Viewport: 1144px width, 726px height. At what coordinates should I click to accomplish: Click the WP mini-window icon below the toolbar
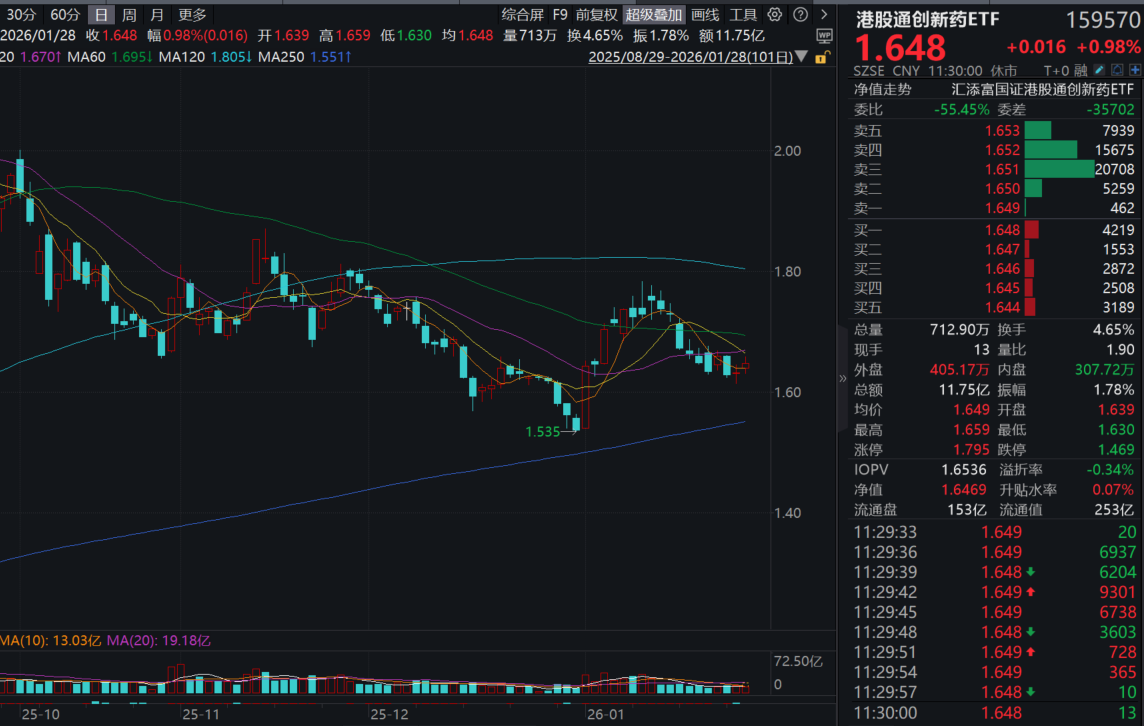(x=824, y=36)
